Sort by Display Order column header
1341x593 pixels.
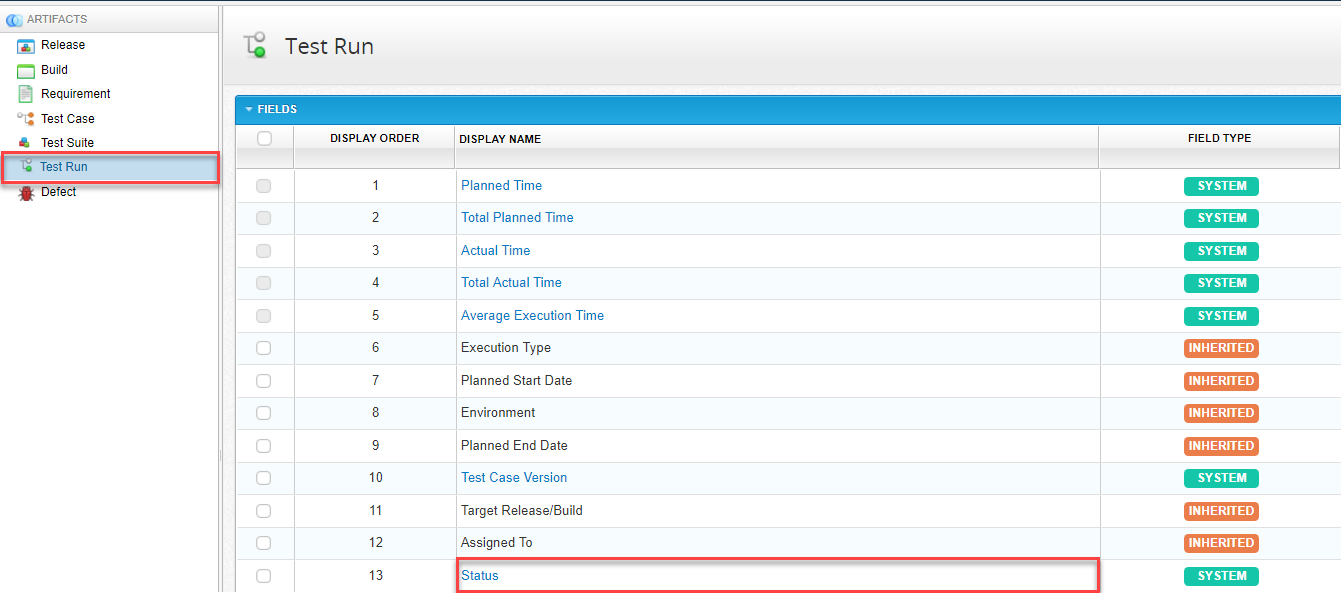point(374,138)
